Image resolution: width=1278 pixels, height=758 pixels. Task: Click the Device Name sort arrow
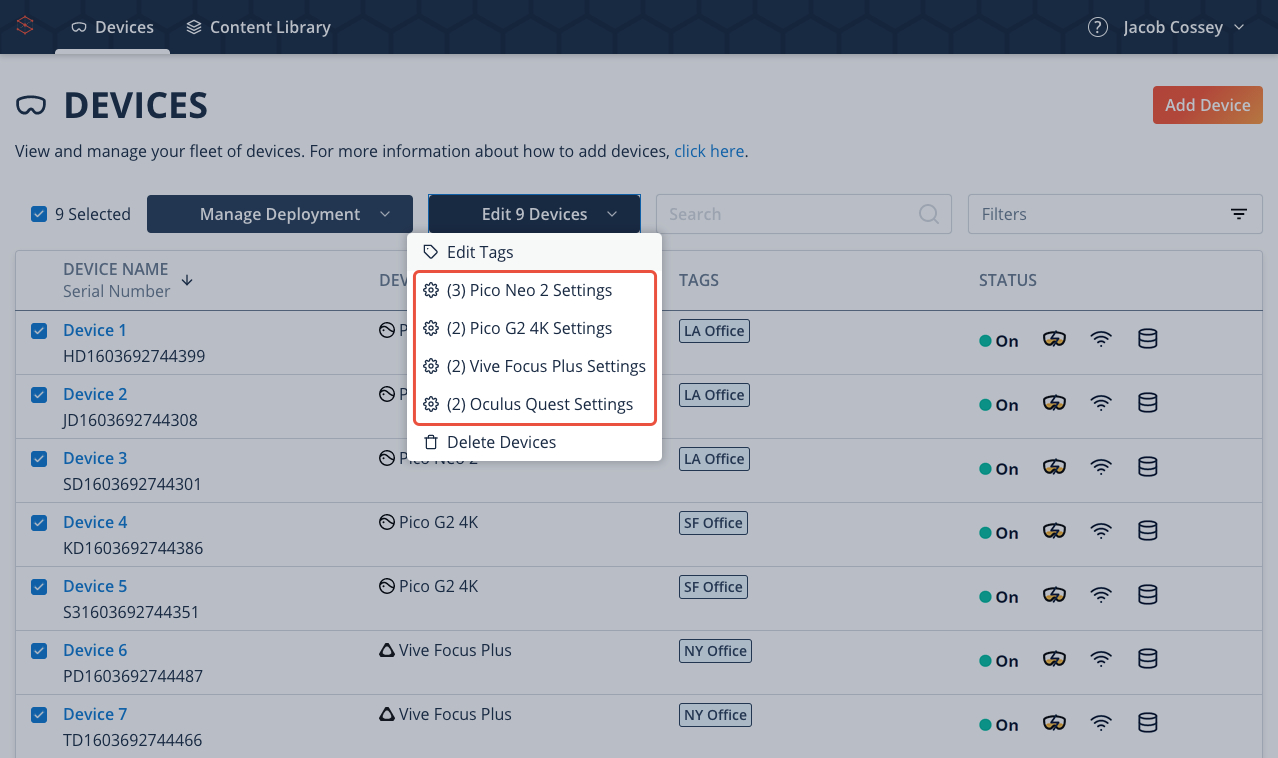click(187, 280)
